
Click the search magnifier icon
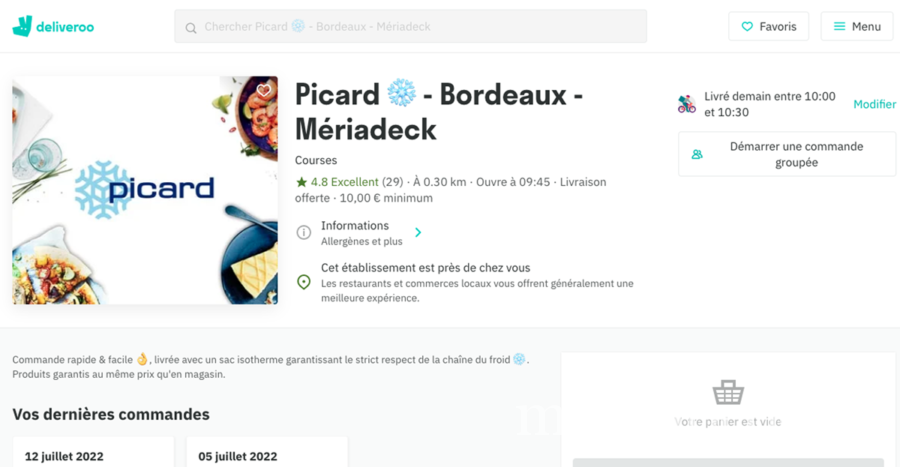191,27
